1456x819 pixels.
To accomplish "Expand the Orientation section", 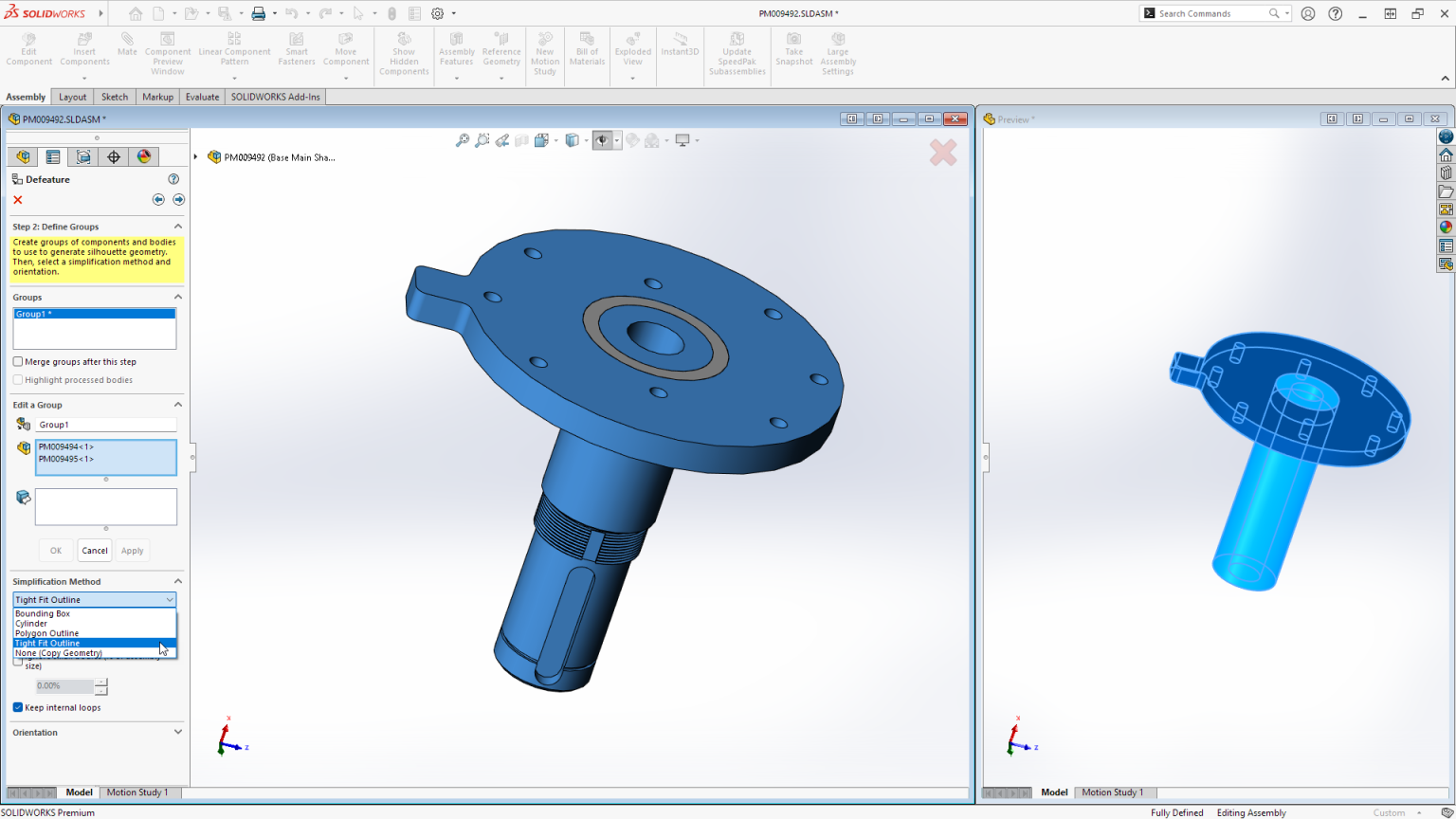I will coord(176,732).
